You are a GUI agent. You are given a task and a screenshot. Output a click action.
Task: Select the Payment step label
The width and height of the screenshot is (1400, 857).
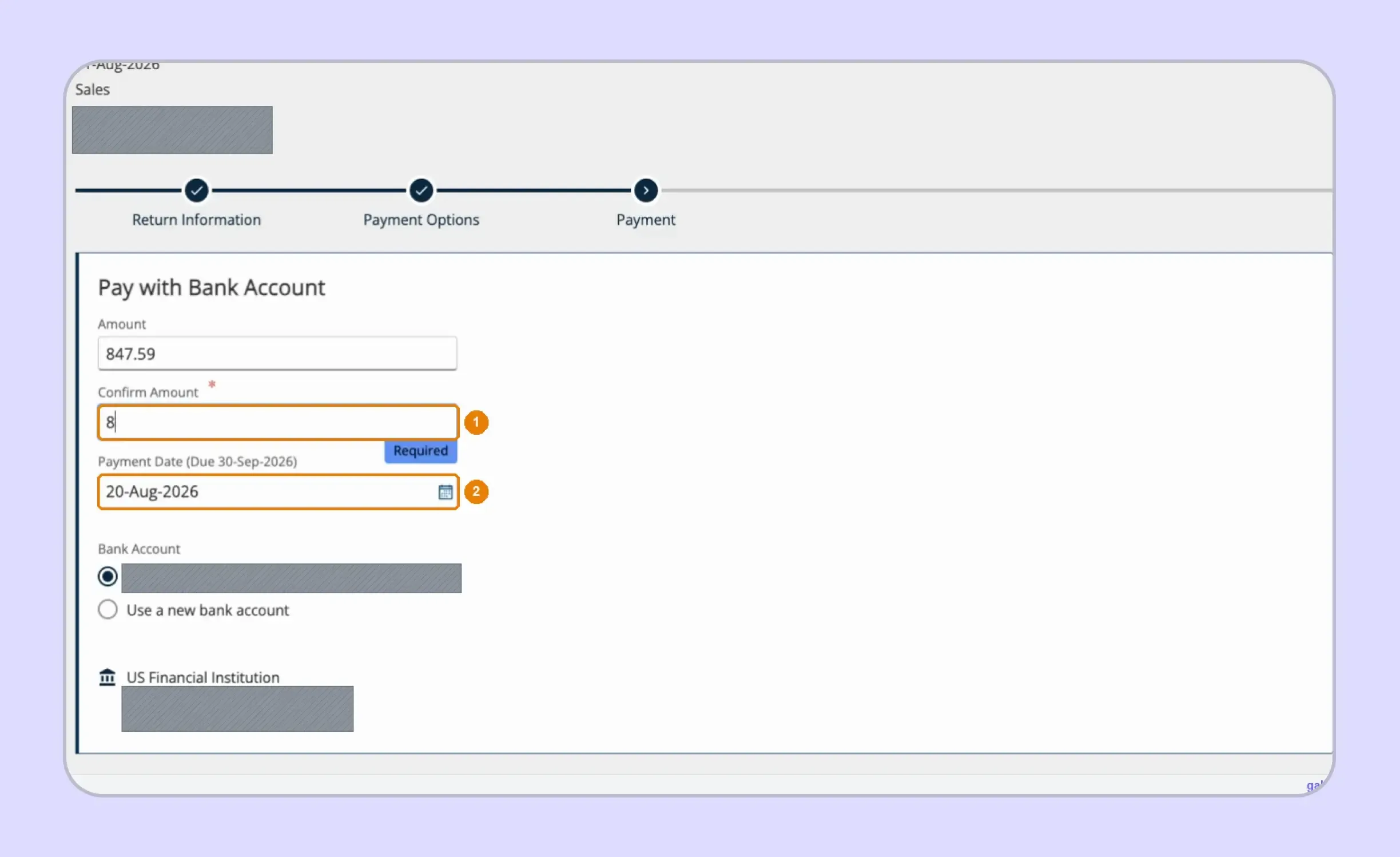pyautogui.click(x=646, y=220)
